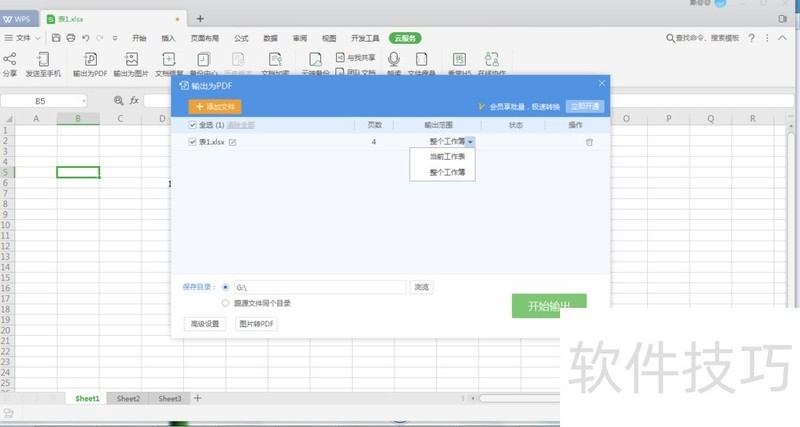Click the 高级设置 button
This screenshot has width=800, height=427.
pos(204,324)
